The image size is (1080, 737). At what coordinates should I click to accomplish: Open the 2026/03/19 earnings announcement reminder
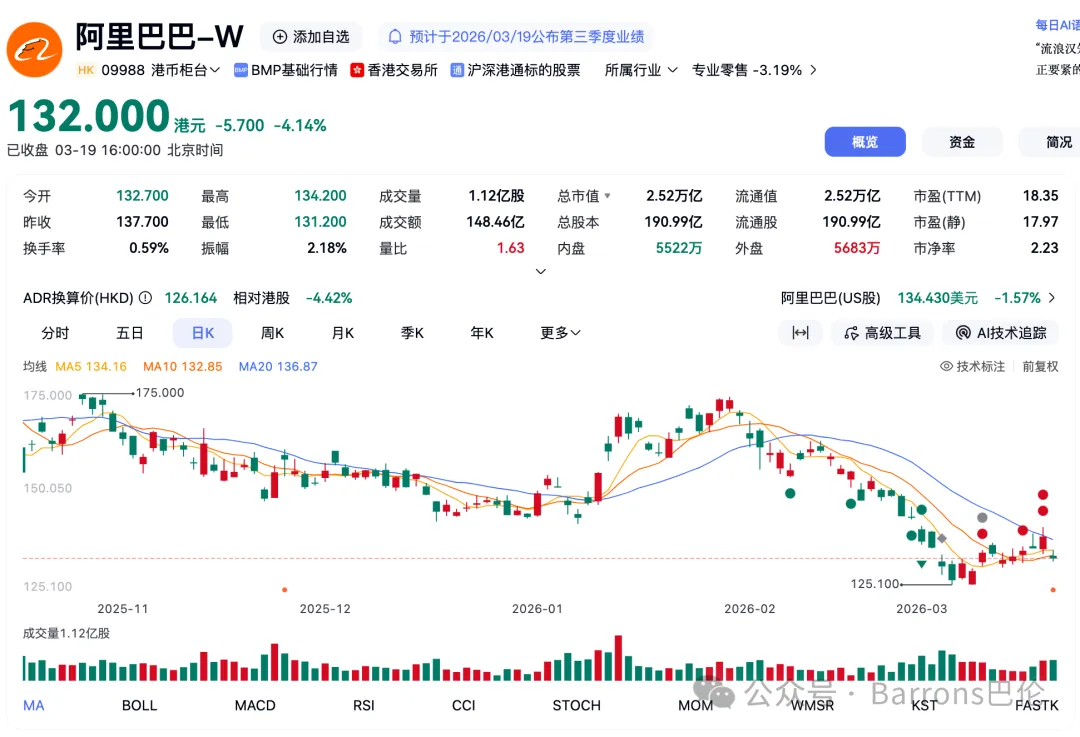516,37
